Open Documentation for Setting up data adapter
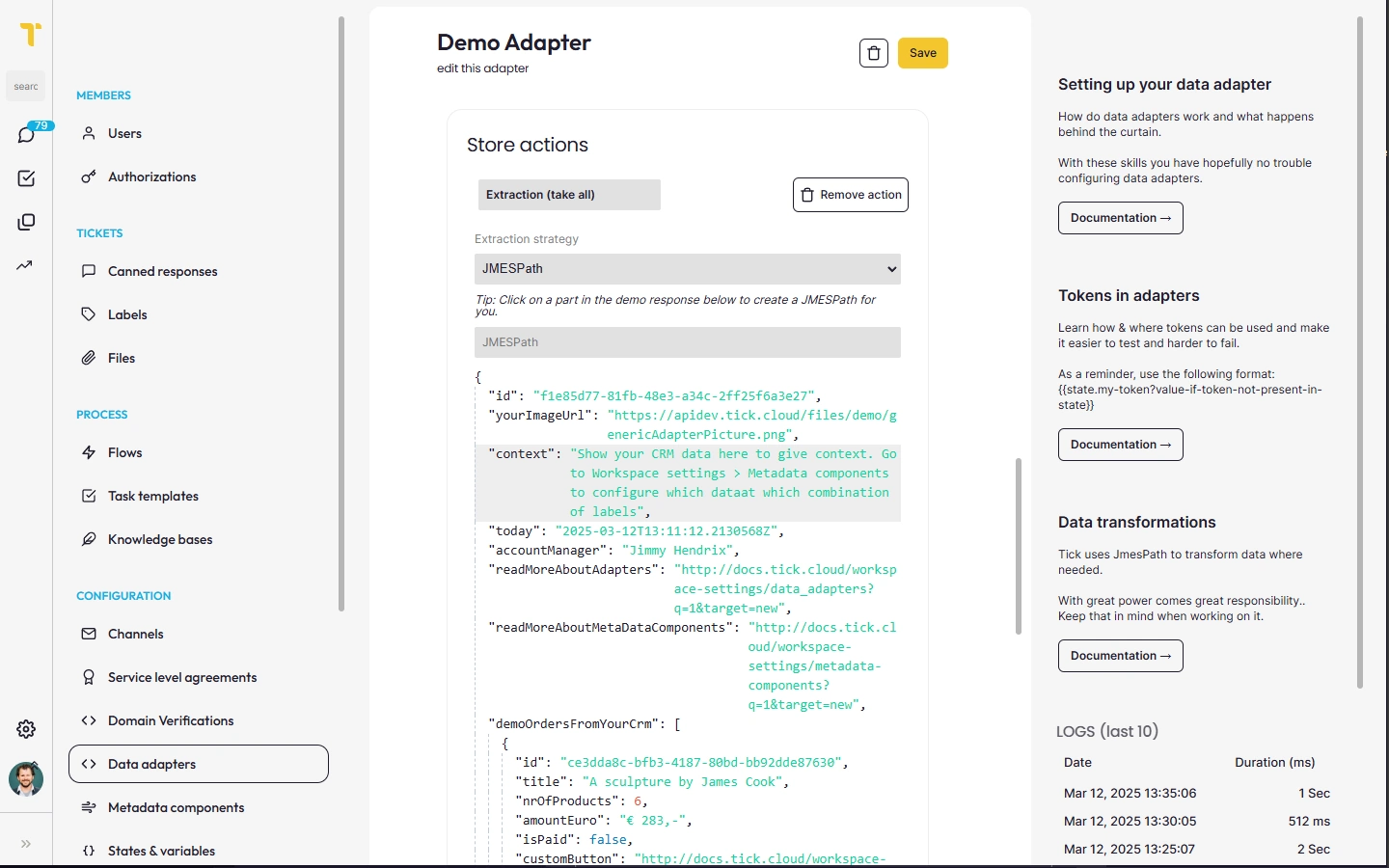Screen dimensions: 1389x868 coord(1121,218)
